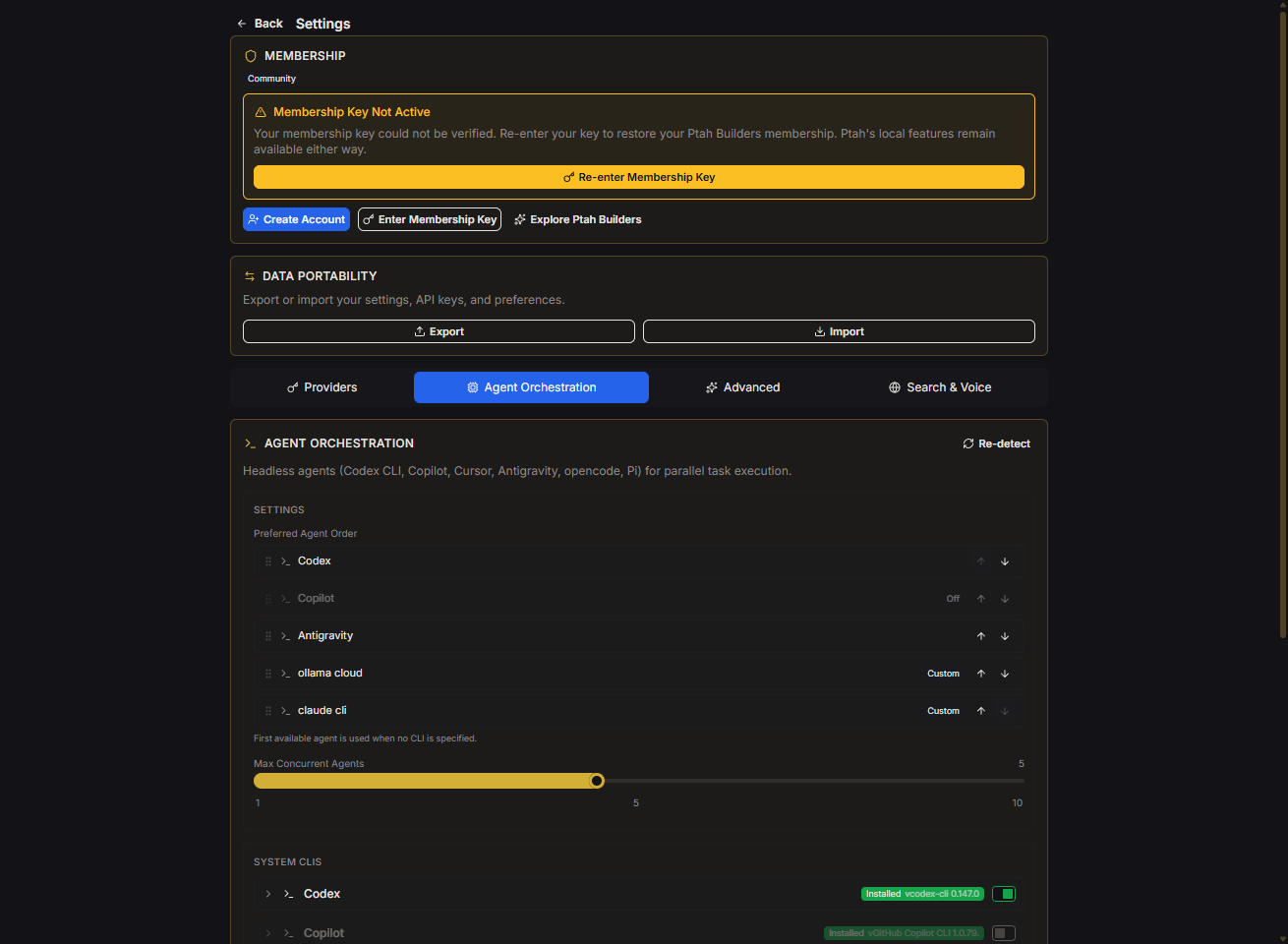
Task: Grab the claude cli drag handle
Action: (x=268, y=711)
